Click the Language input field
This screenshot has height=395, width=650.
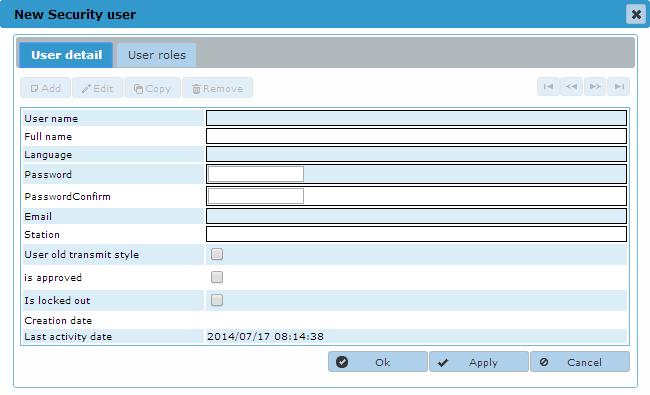coord(416,154)
